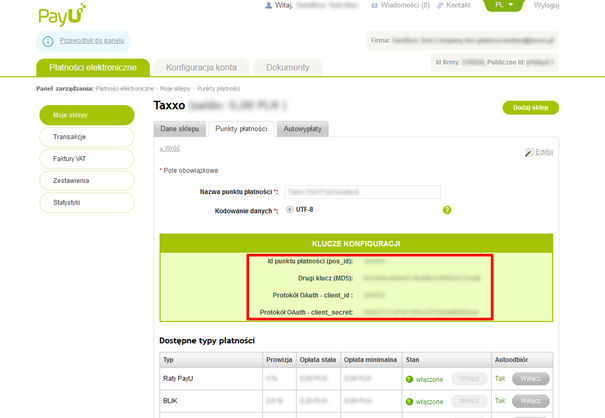
Task: Open Statystyki in the sidebar menu
Action: (87, 203)
